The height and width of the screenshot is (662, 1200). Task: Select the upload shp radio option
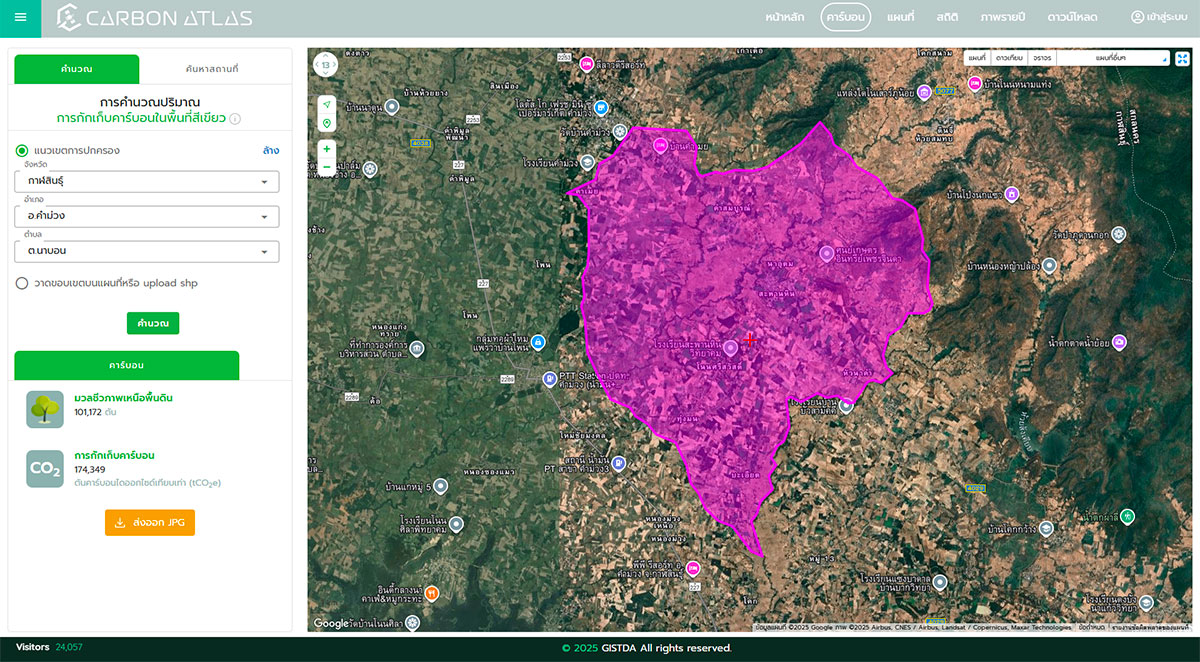(x=22, y=283)
